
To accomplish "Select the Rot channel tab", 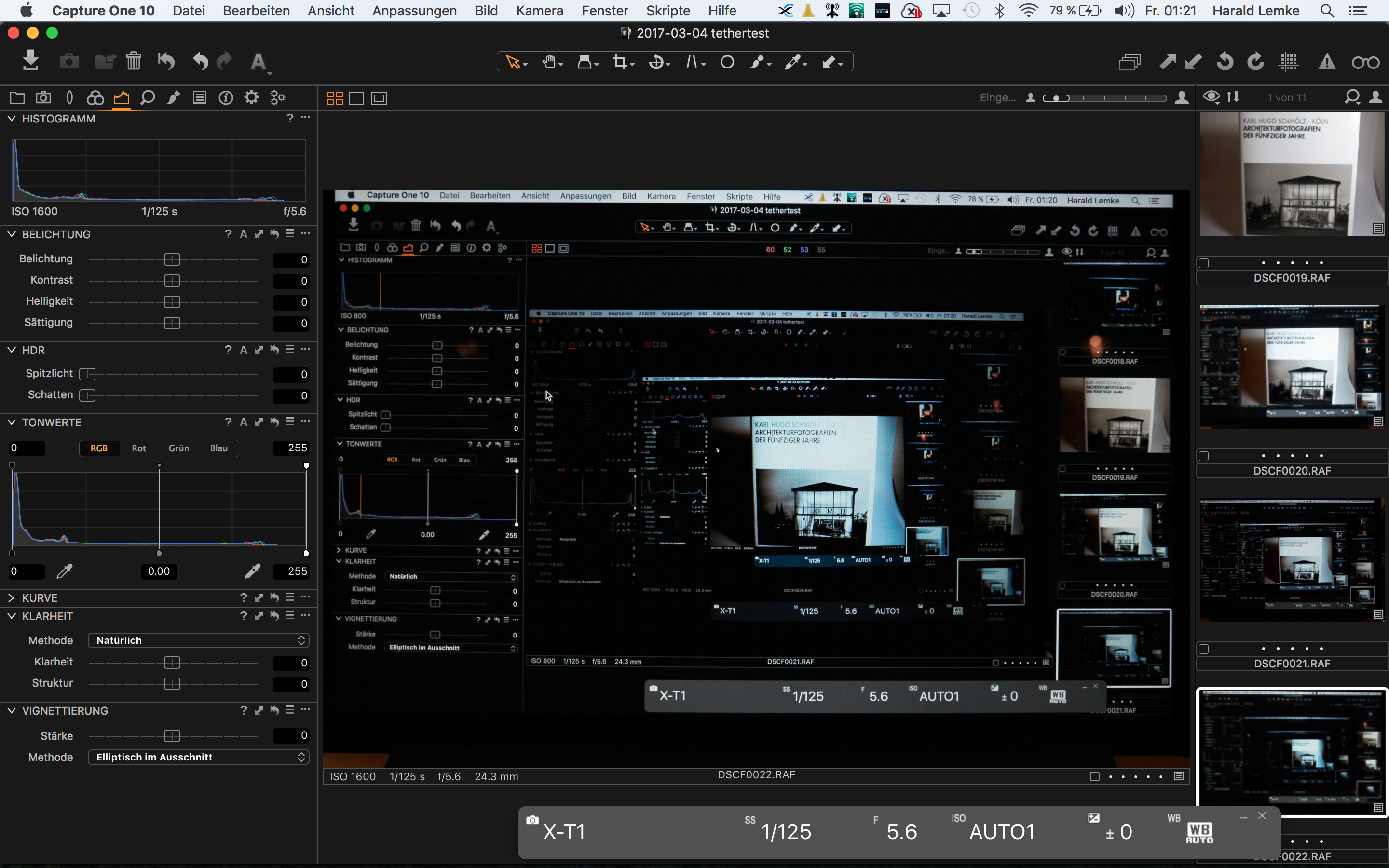I will (138, 448).
